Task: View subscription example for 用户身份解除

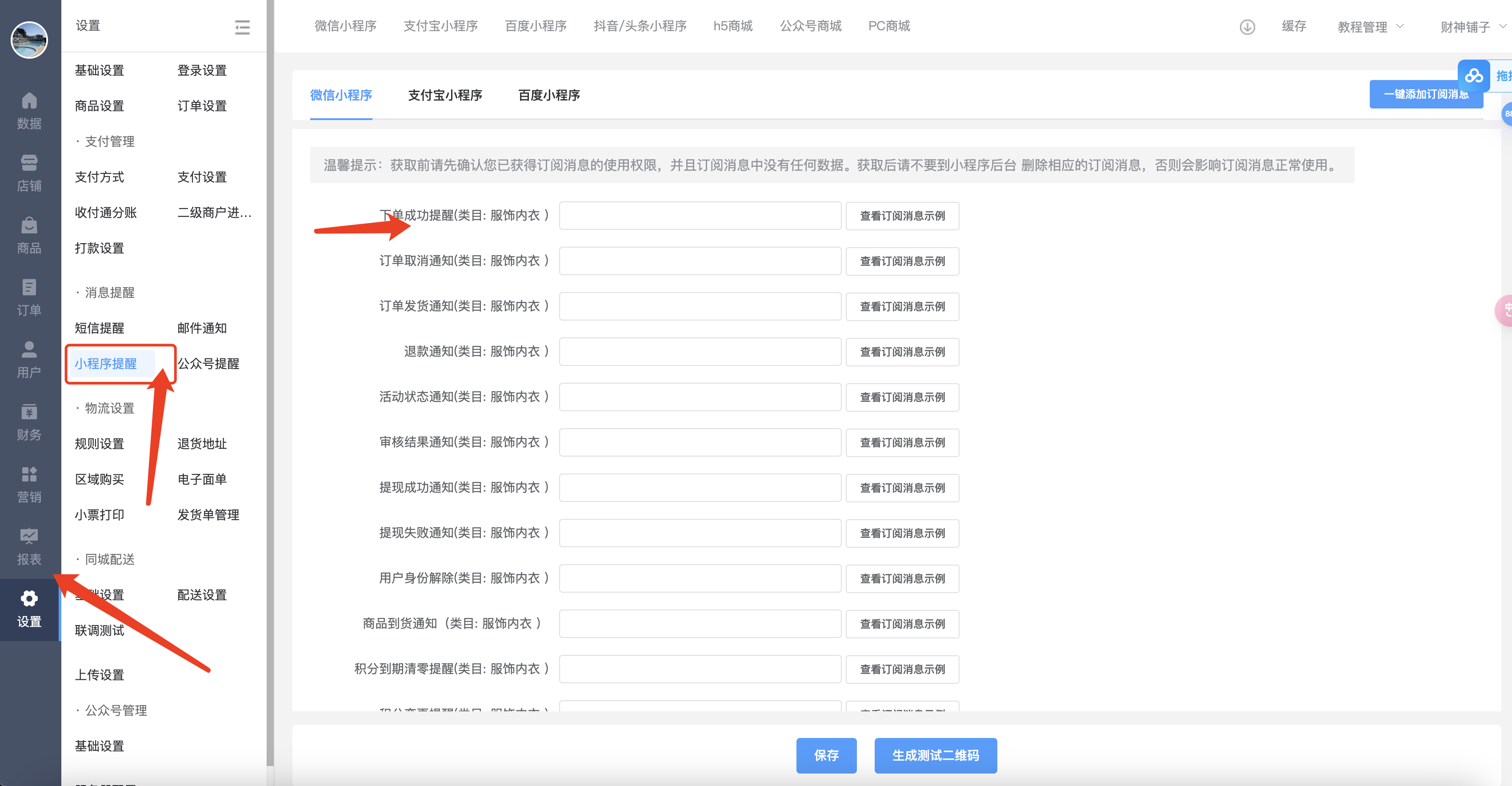Action: pyautogui.click(x=902, y=578)
